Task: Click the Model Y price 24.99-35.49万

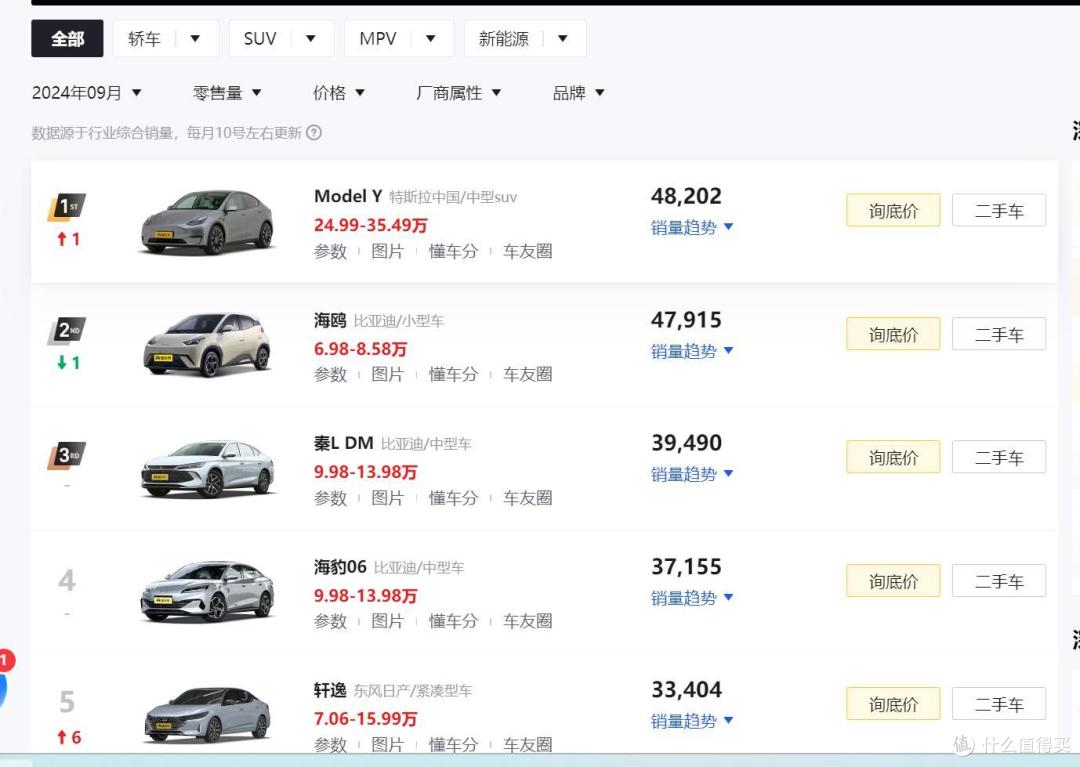Action: [371, 225]
